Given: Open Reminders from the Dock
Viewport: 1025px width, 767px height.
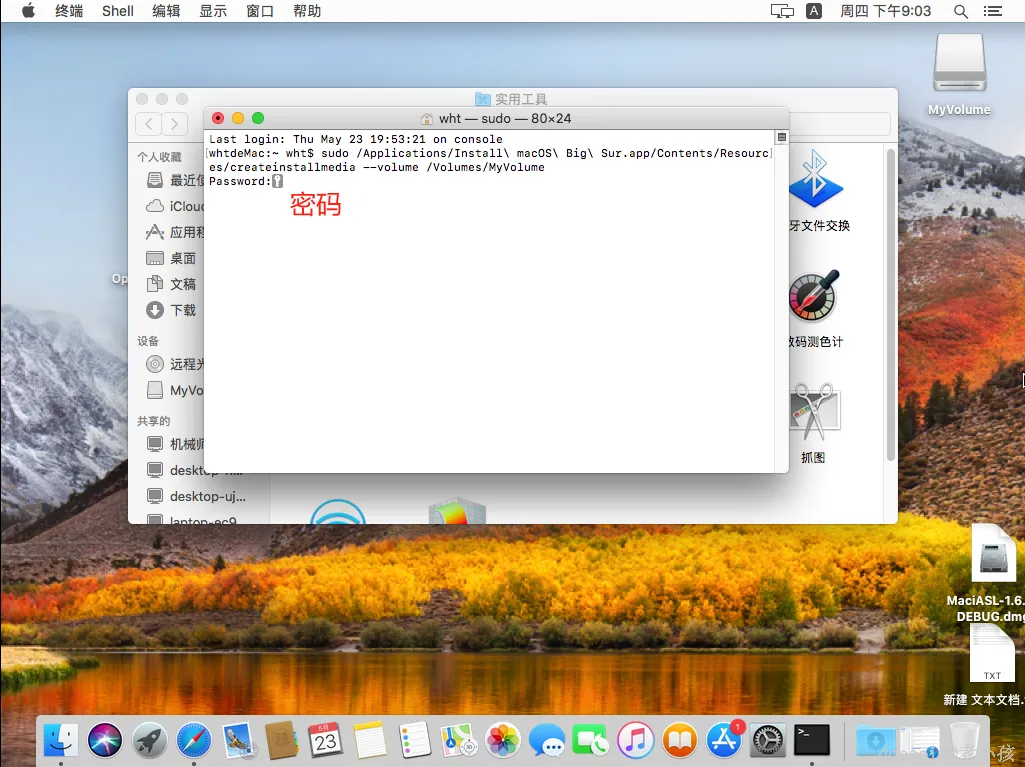Looking at the screenshot, I should 414,740.
